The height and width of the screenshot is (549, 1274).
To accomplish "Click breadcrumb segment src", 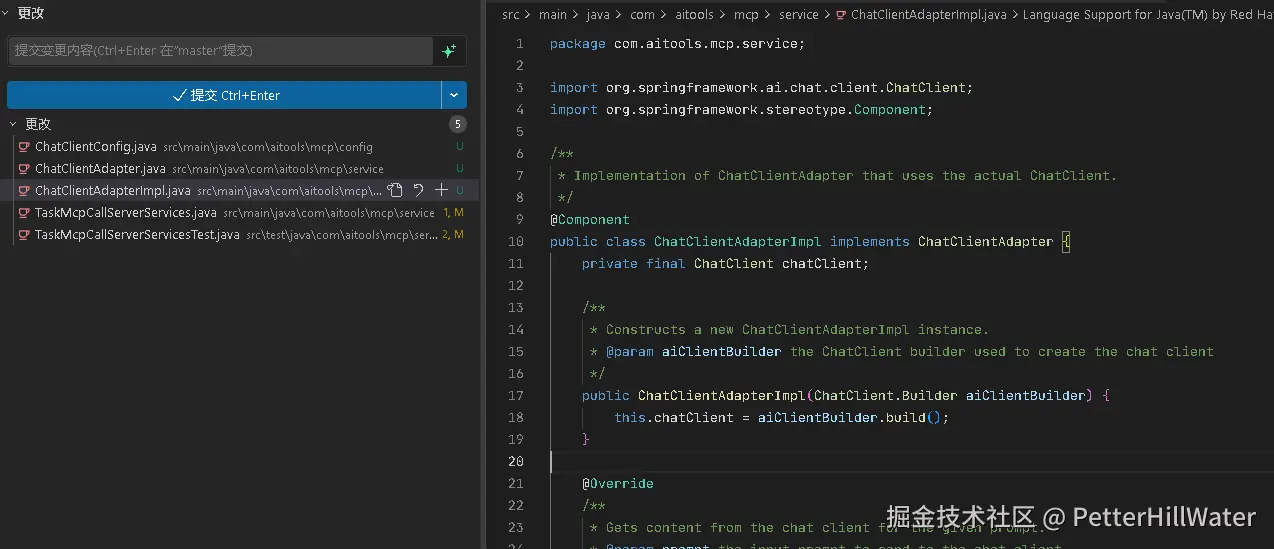I will 511,15.
